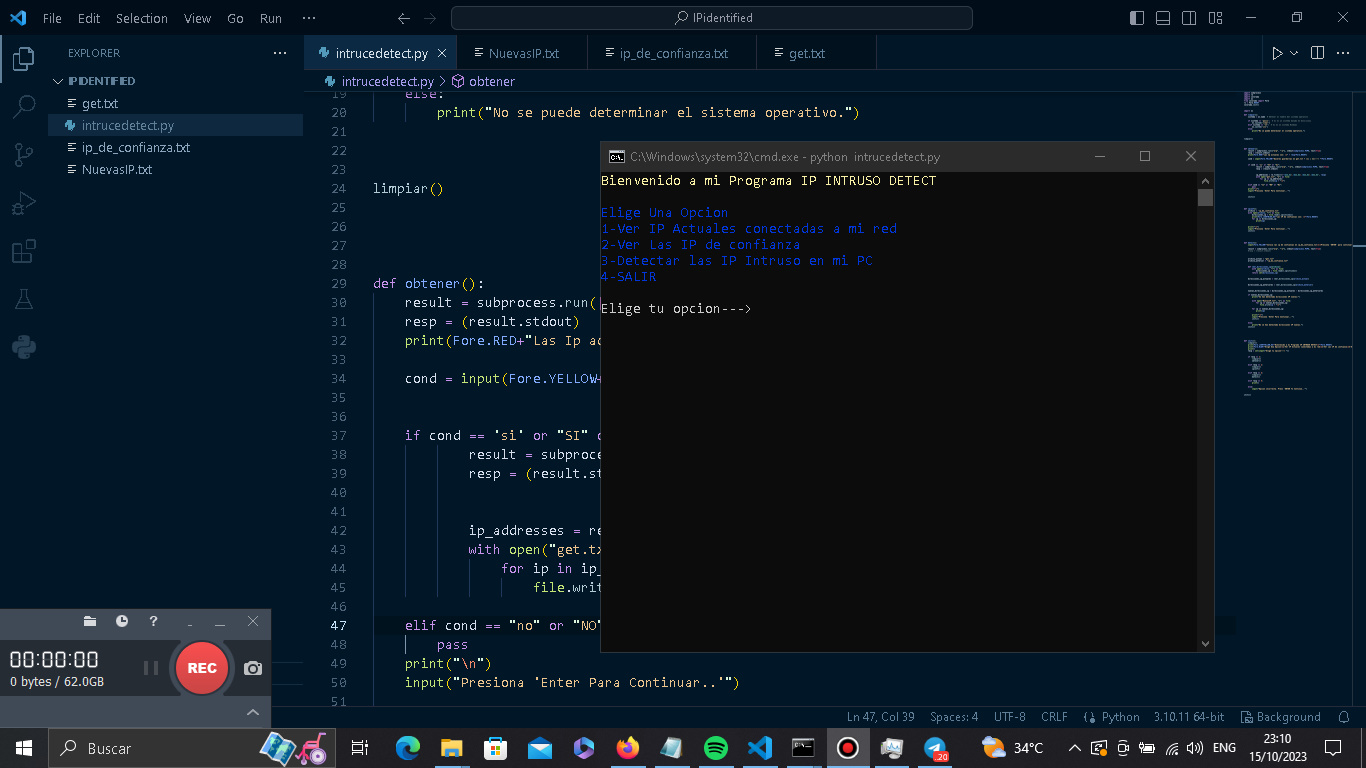Open recorder schedule clock icon
1366x768 pixels.
click(122, 621)
